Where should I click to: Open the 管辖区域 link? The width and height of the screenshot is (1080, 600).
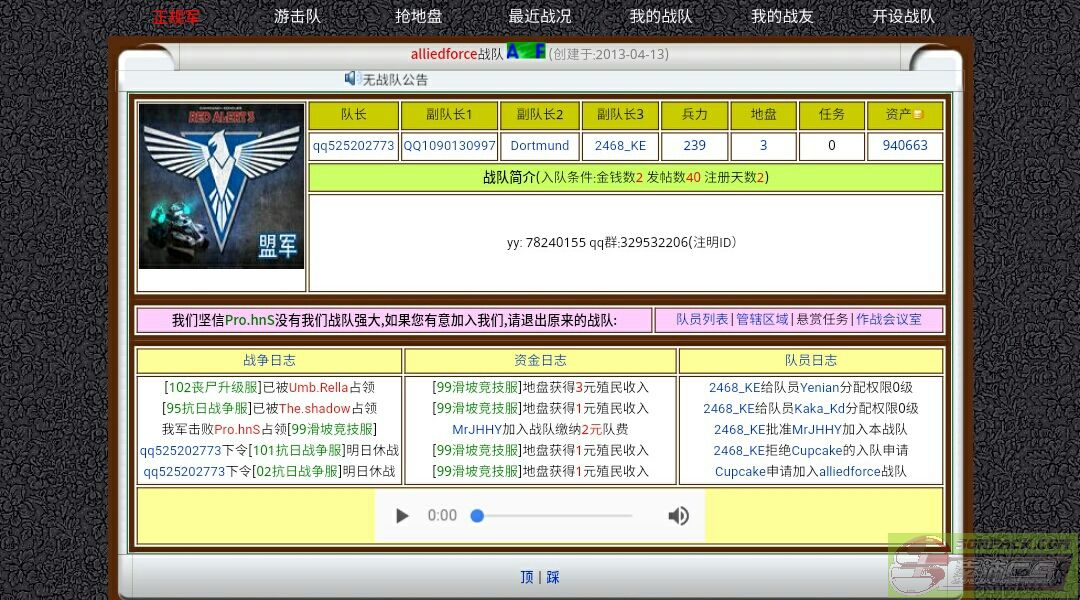pyautogui.click(x=762, y=319)
